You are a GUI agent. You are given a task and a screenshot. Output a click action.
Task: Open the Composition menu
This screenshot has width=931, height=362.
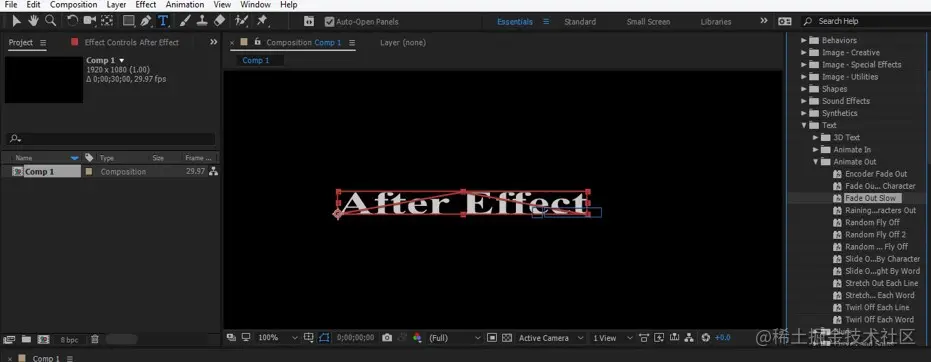pos(74,5)
